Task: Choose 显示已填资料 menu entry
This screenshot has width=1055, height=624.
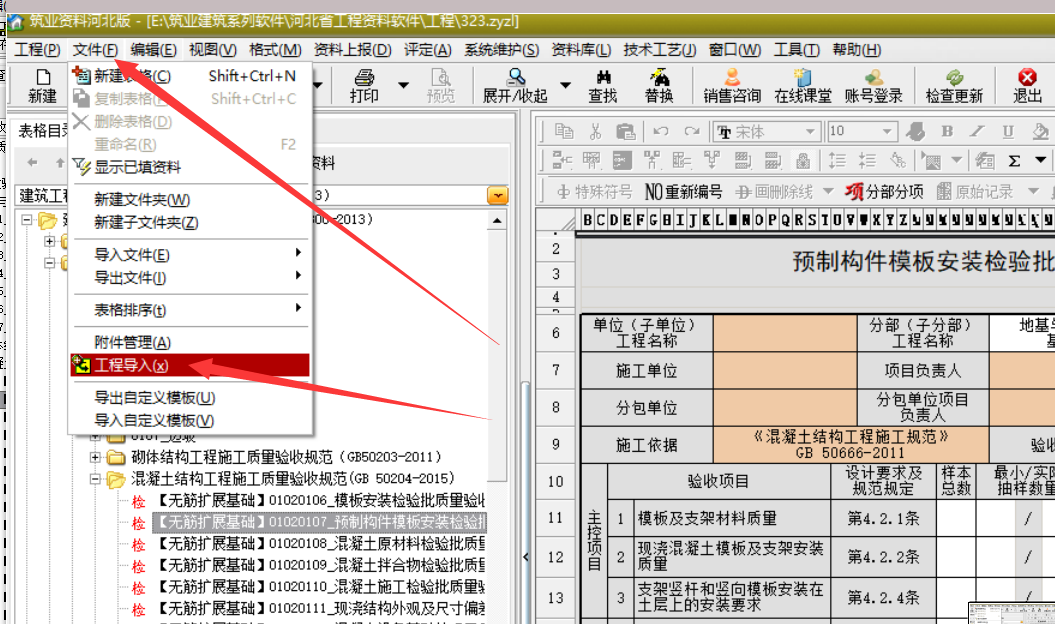Action: [190, 167]
